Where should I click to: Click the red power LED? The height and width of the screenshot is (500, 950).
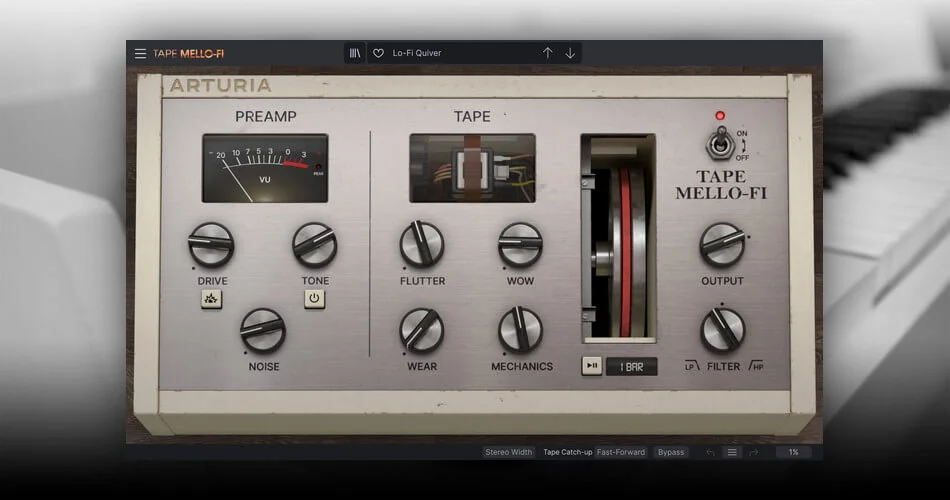click(x=720, y=116)
